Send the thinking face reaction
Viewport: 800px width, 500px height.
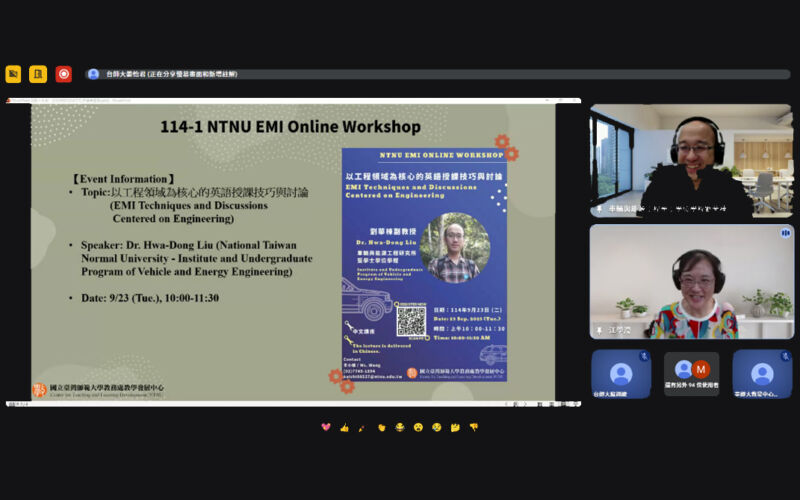455,427
